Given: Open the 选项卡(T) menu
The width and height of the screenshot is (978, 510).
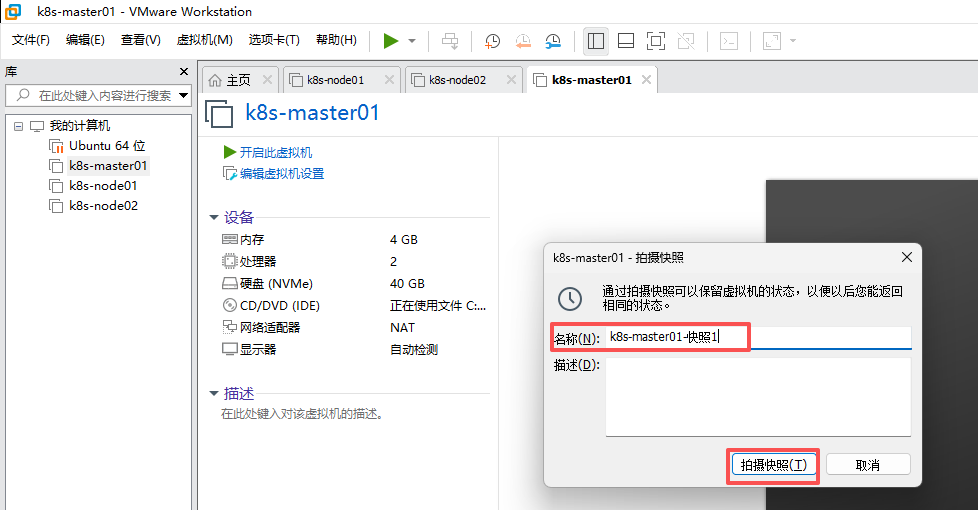Looking at the screenshot, I should [x=274, y=40].
